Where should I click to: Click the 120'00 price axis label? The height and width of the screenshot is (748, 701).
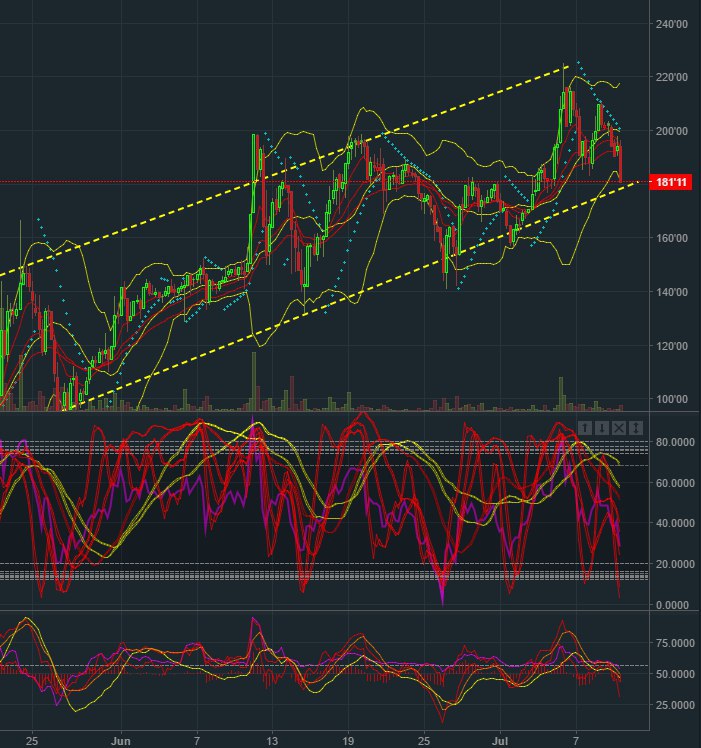671,345
